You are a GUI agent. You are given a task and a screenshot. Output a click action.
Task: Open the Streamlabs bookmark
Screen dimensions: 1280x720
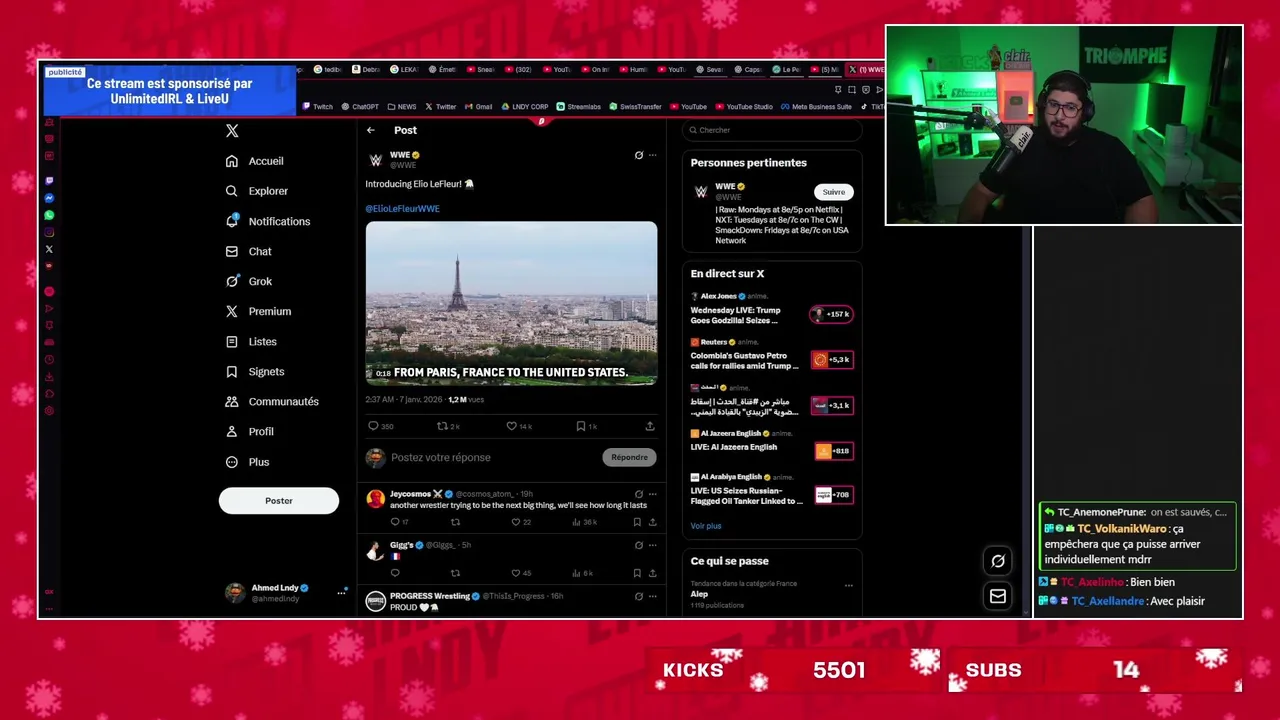pos(580,107)
